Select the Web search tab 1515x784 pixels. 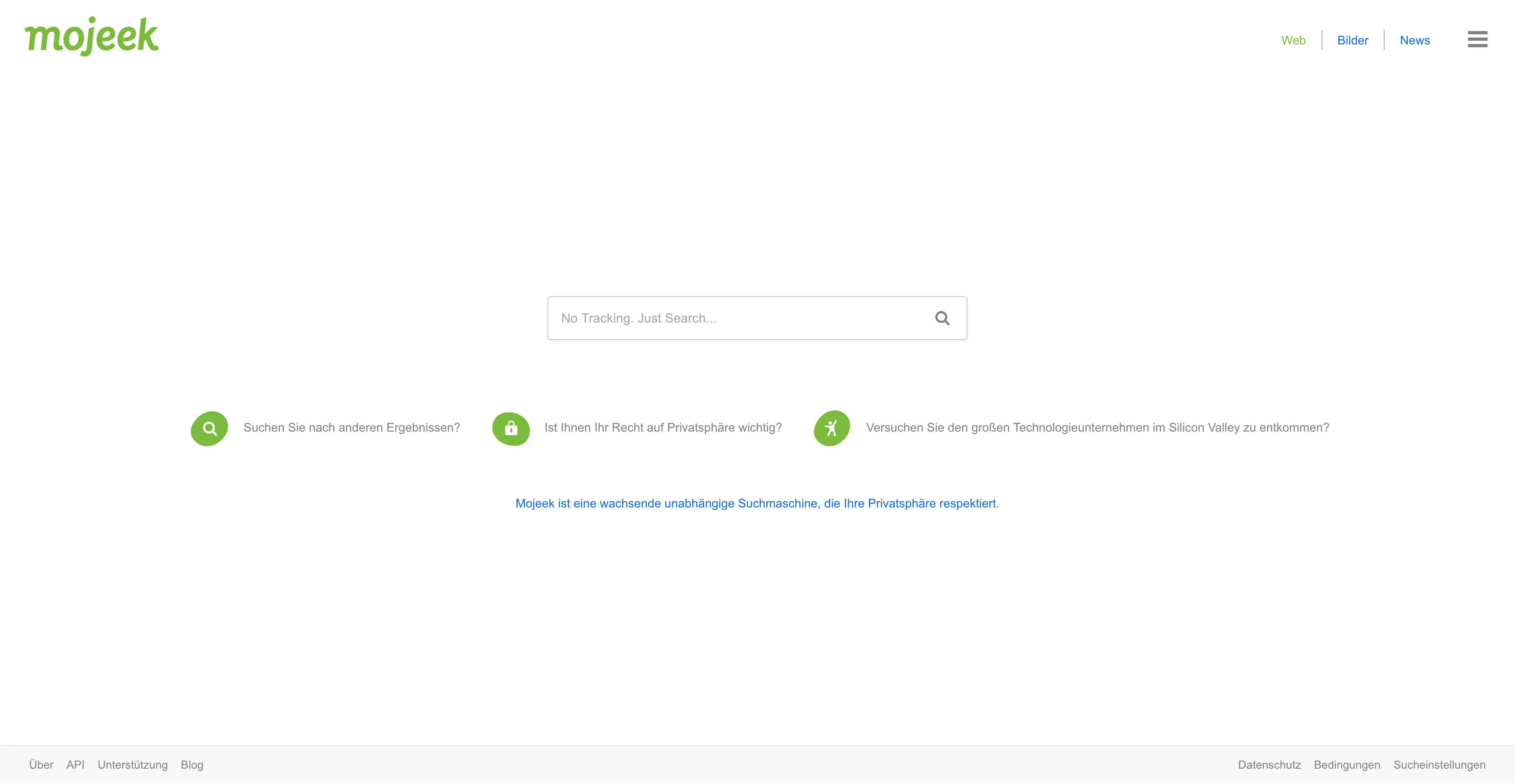pyautogui.click(x=1293, y=40)
